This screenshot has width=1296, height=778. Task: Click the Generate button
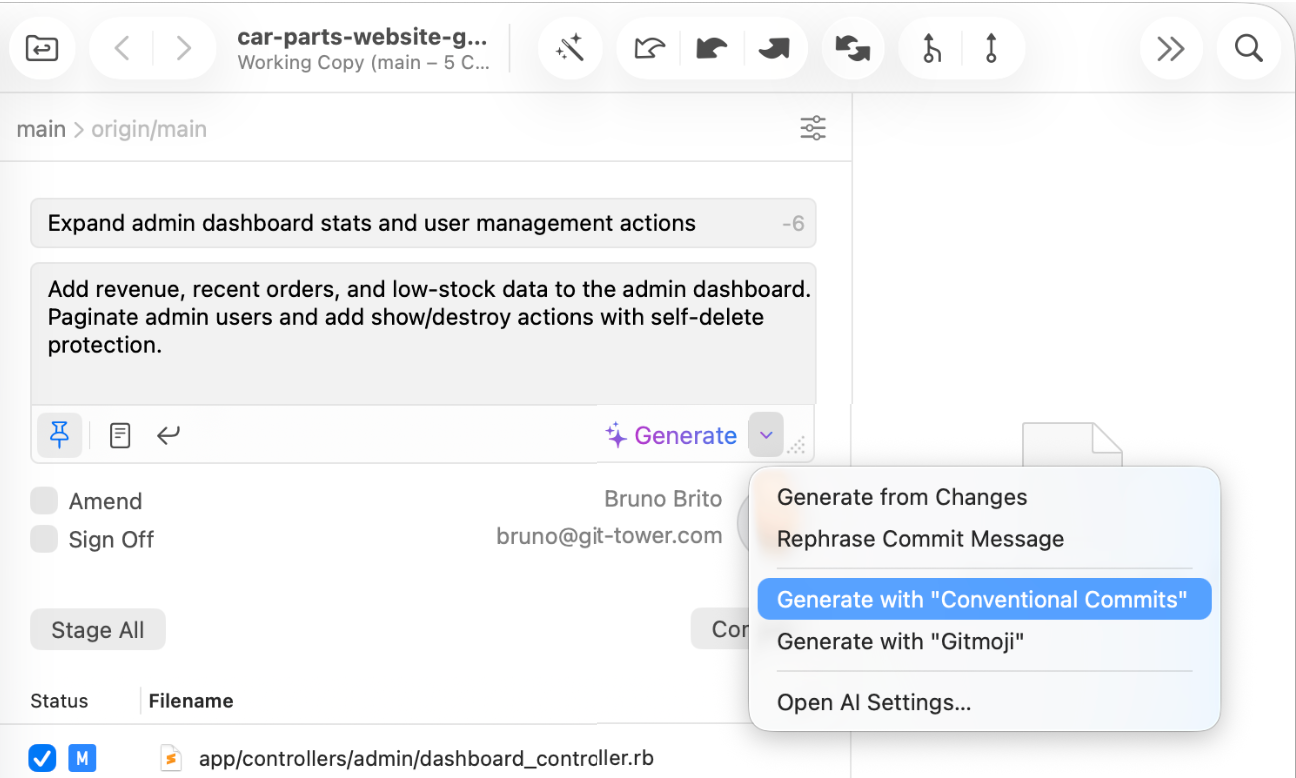(671, 435)
